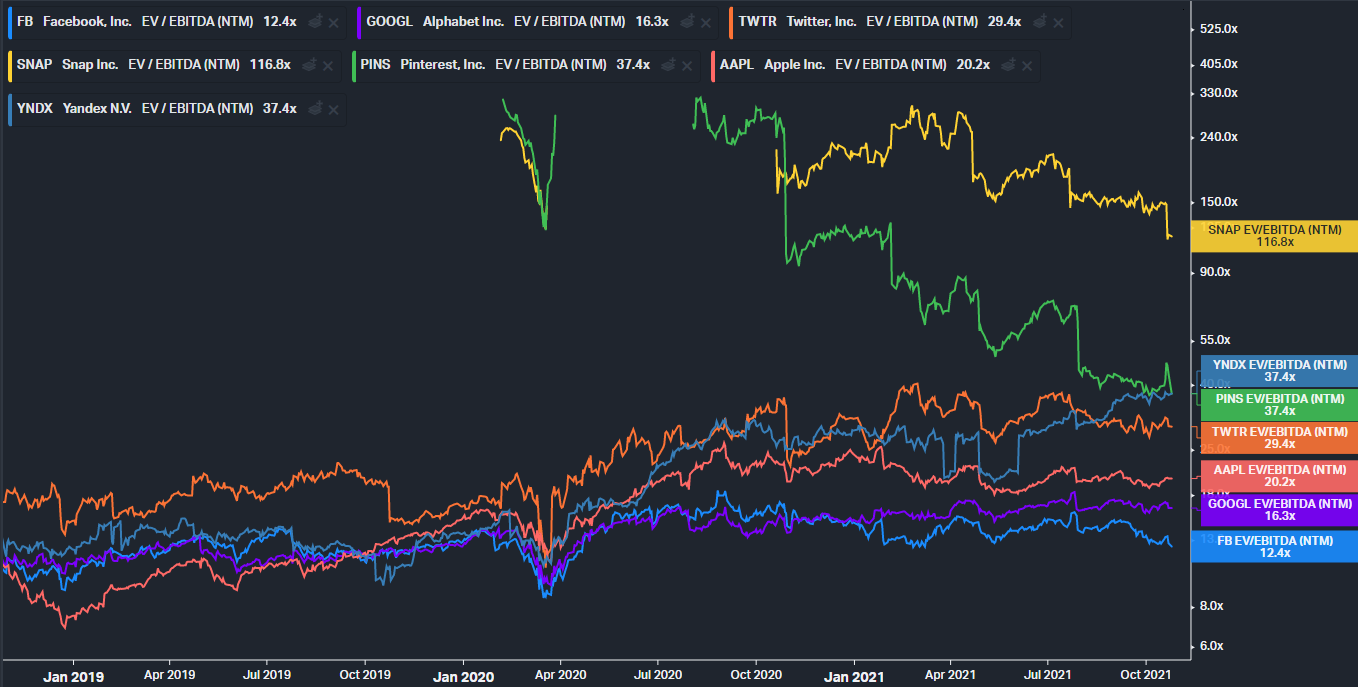Click the Oct 2021 time axis label
The width and height of the screenshot is (1358, 687).
(x=1145, y=675)
